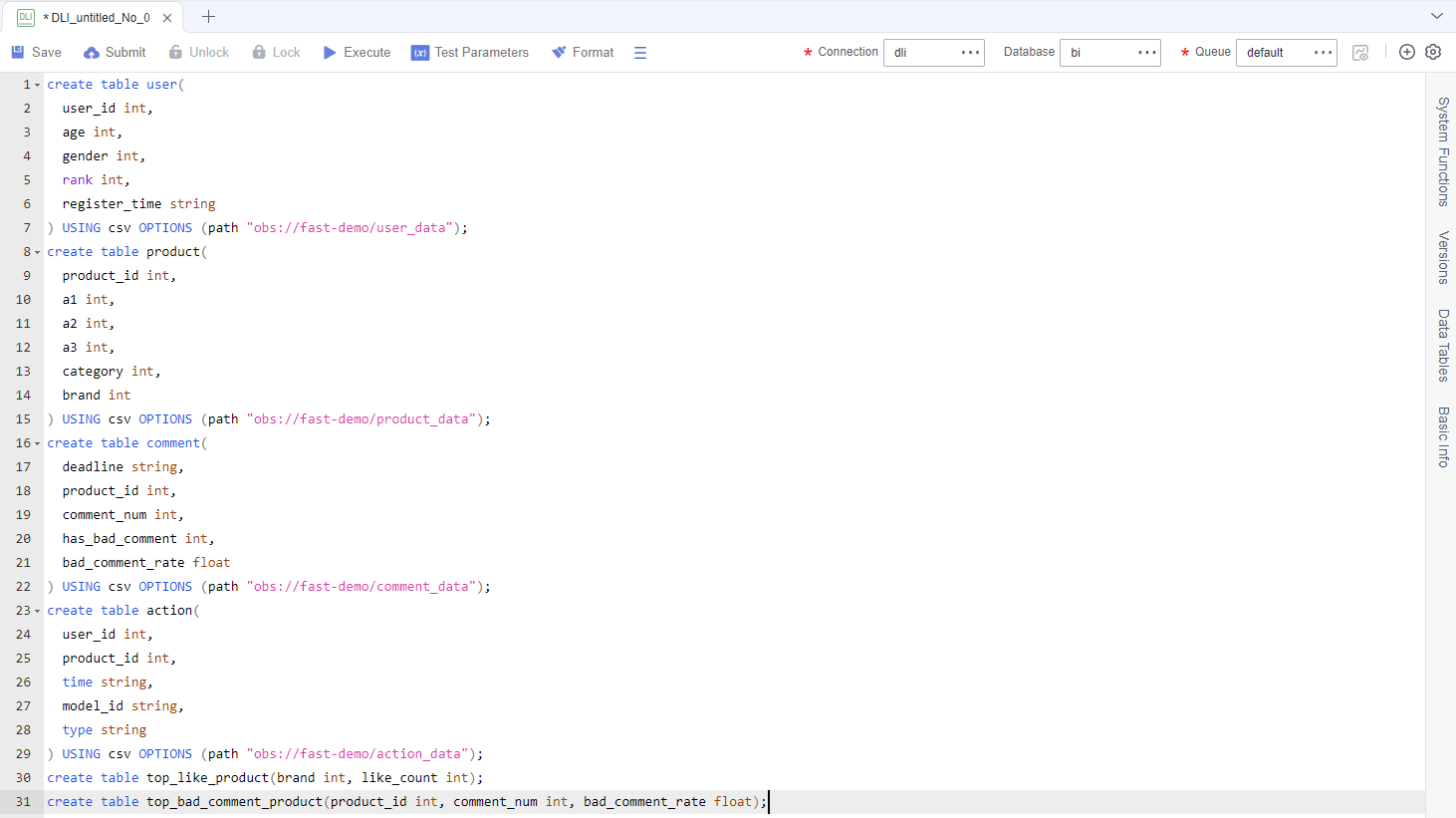Open Test Parameters via its icon

click(x=420, y=53)
